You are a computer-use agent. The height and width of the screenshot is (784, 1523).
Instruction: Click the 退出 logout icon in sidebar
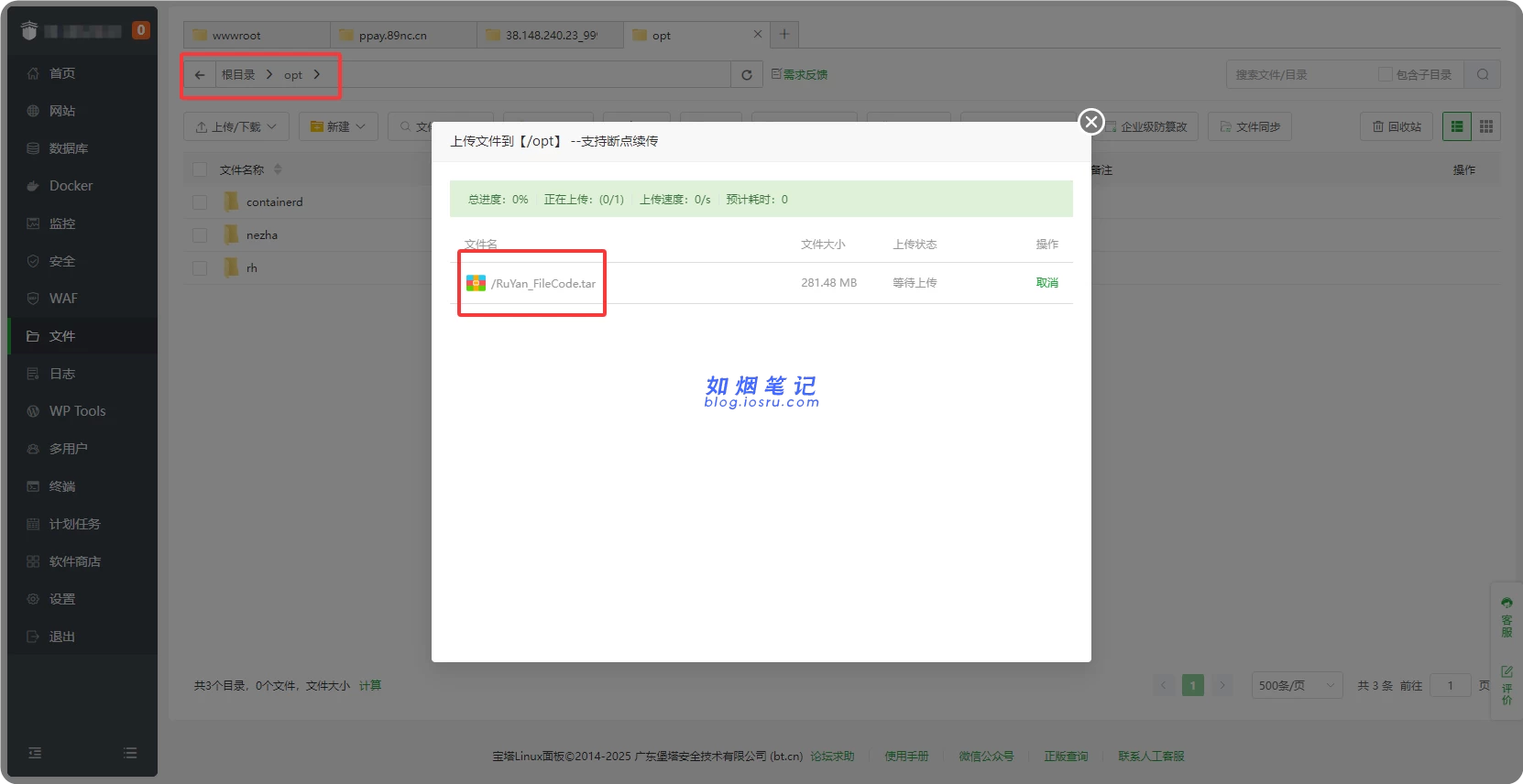coord(33,637)
